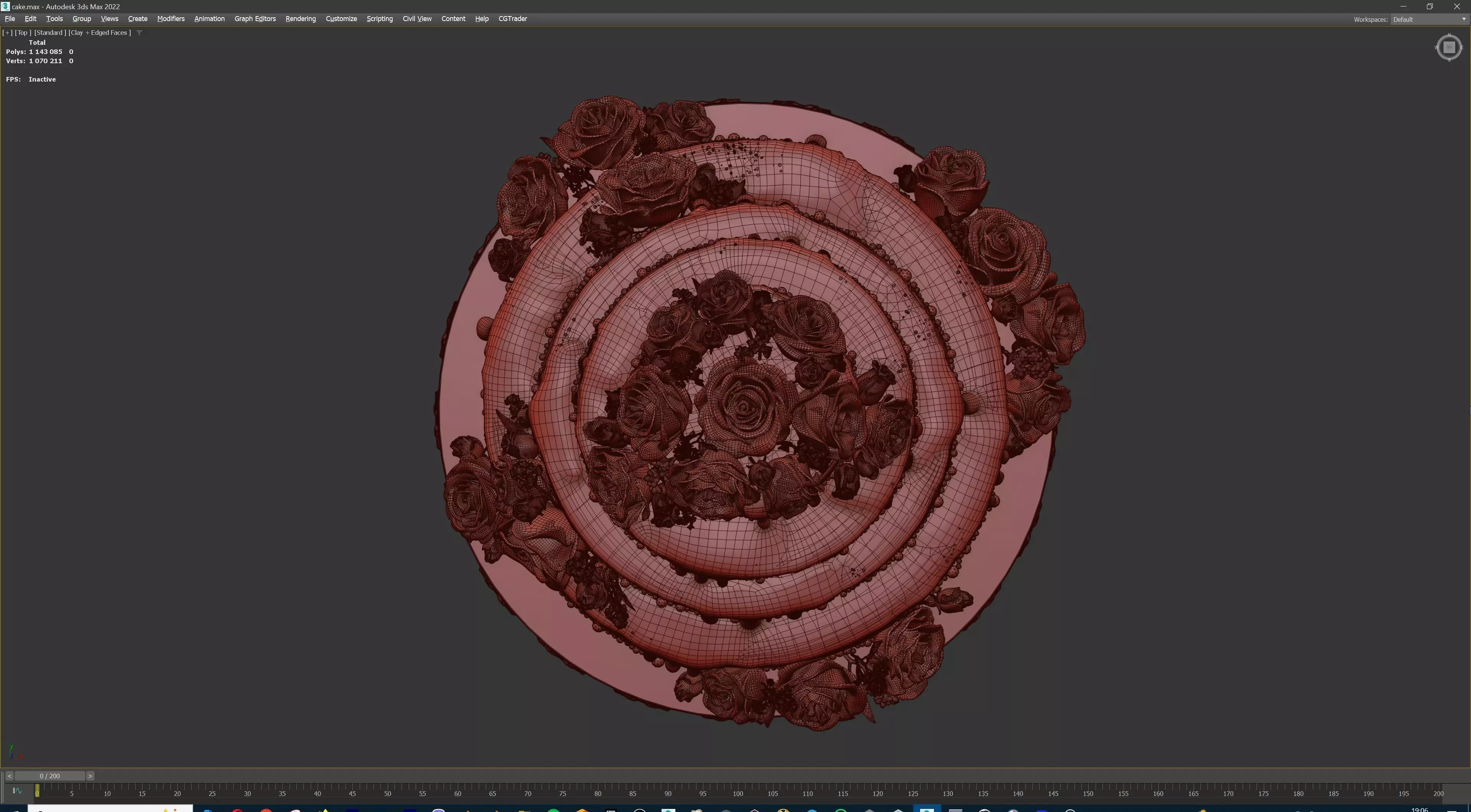Open the [Top] point-of-view viewport menu
Screen dimensions: 1471x812
(23, 33)
